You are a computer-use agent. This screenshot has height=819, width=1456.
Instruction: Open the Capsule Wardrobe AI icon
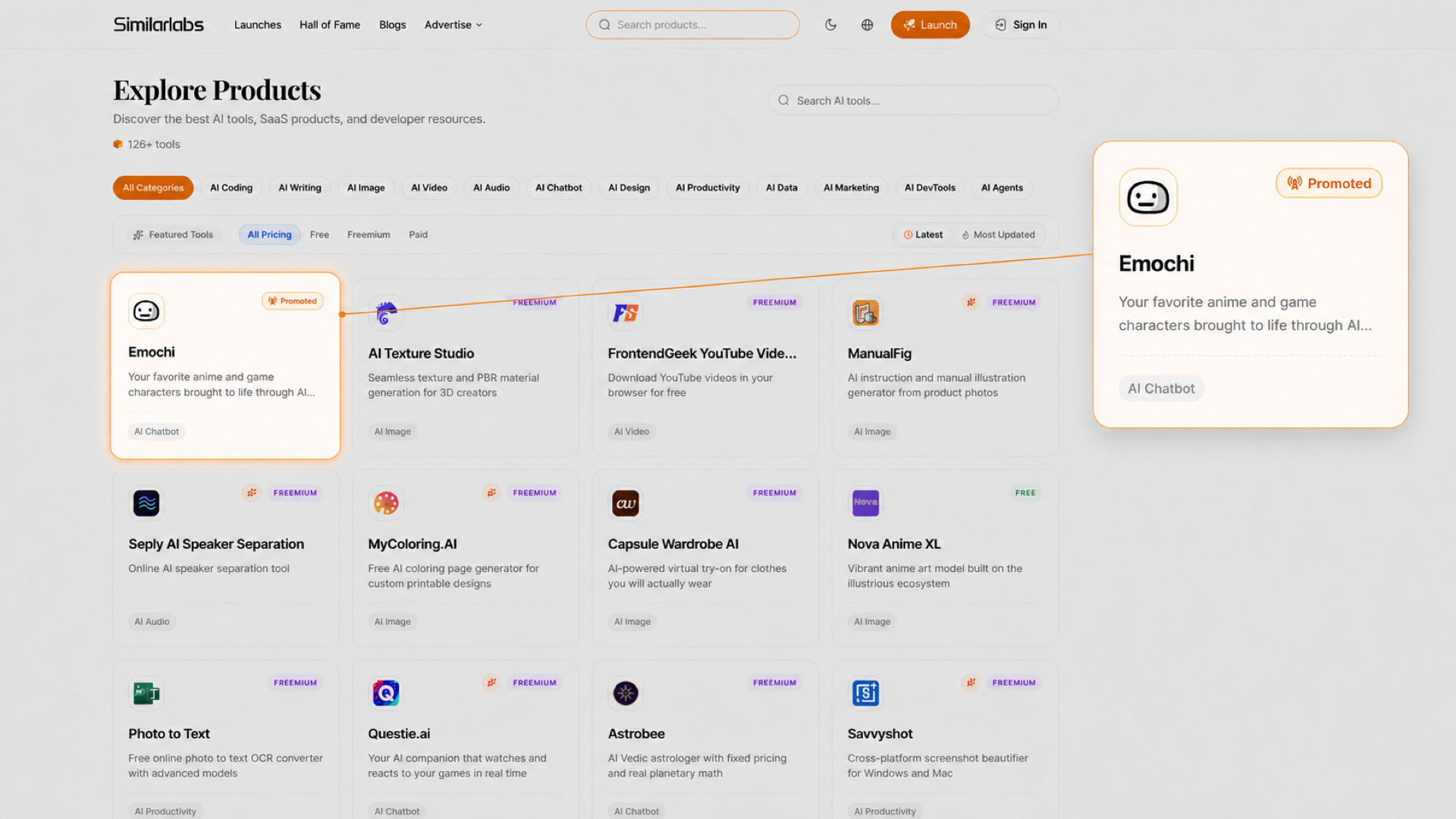626,503
